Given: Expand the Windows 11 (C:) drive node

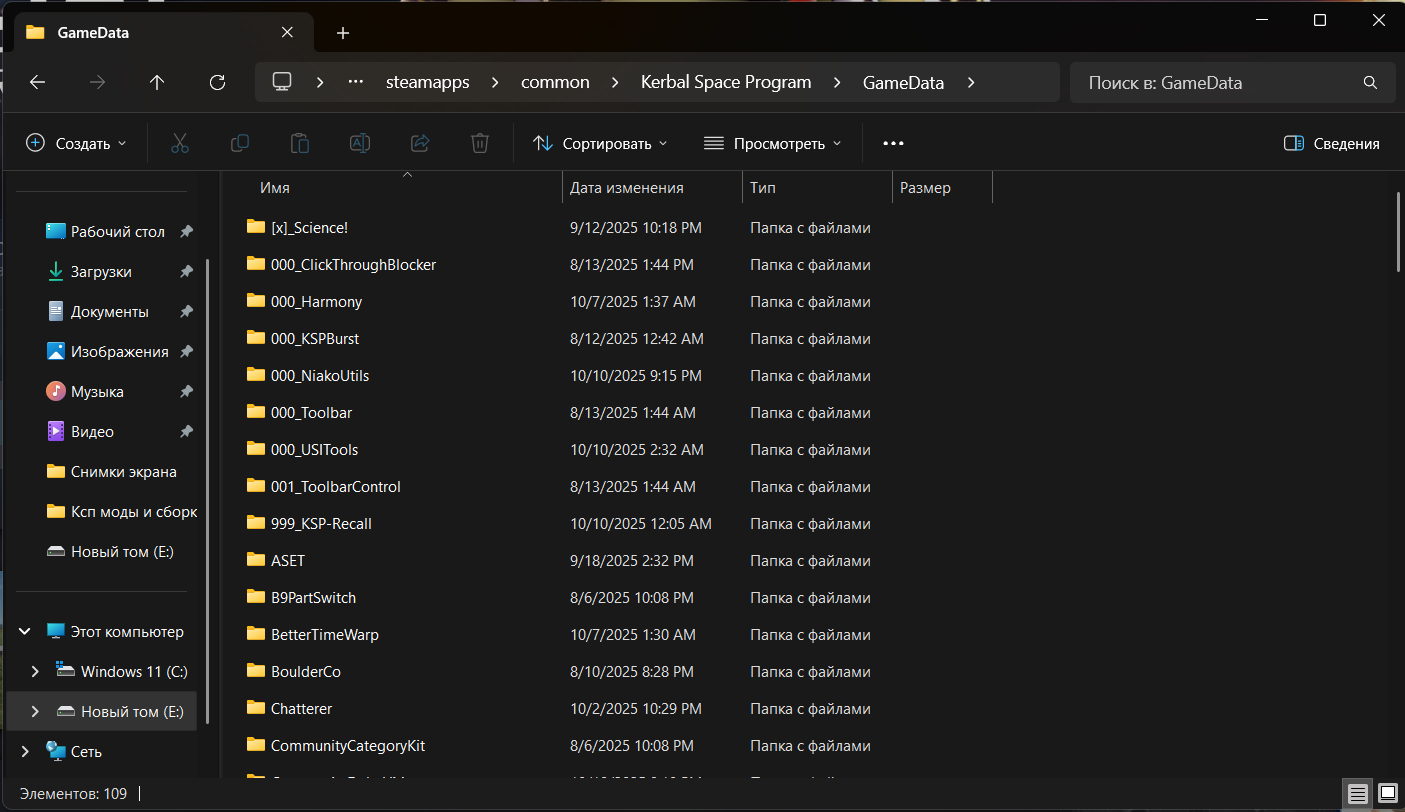Looking at the screenshot, I should click(x=36, y=672).
